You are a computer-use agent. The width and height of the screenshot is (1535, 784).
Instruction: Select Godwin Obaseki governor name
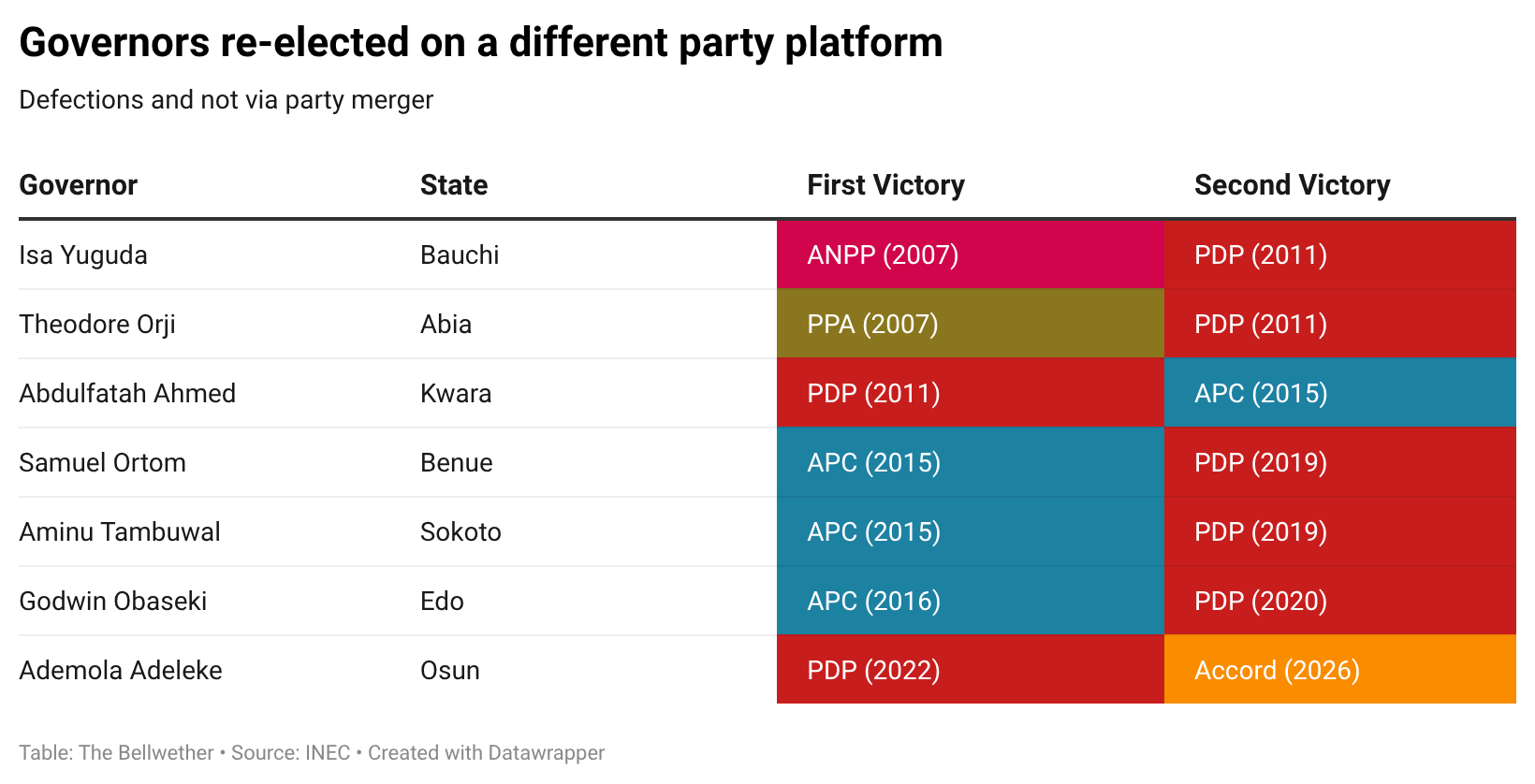(x=113, y=601)
